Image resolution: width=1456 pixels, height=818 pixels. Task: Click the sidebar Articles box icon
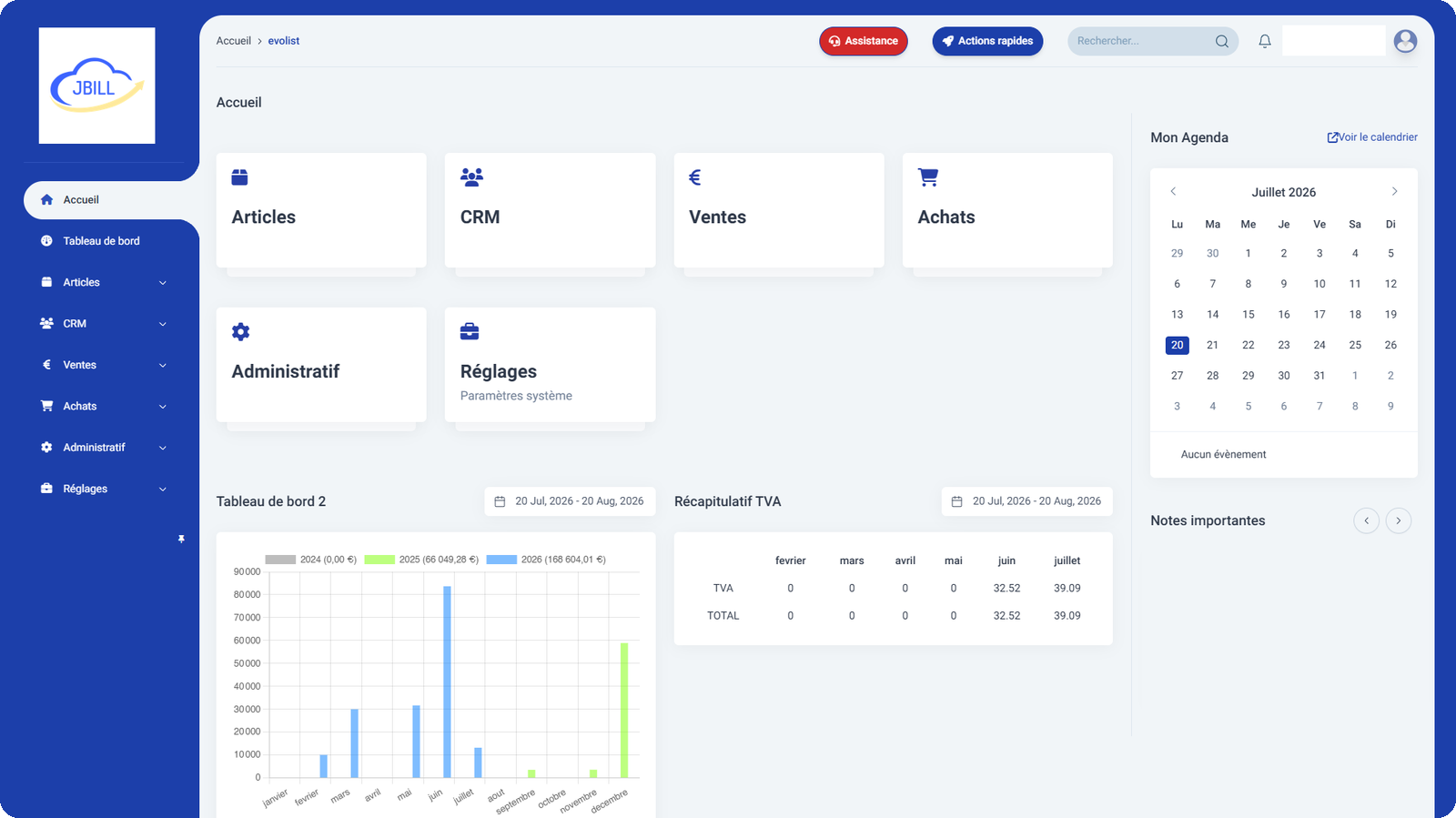click(46, 282)
